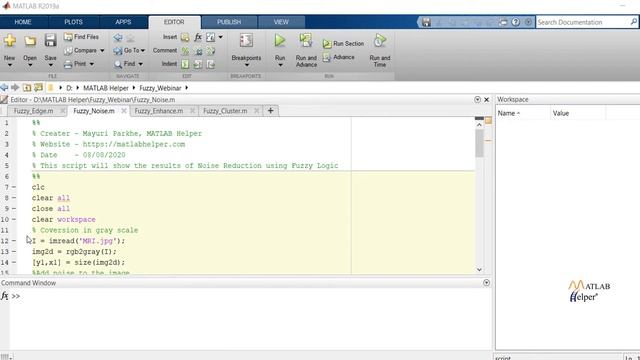Image resolution: width=640 pixels, height=360 pixels.
Task: Click the Advance button
Action: [x=339, y=57]
